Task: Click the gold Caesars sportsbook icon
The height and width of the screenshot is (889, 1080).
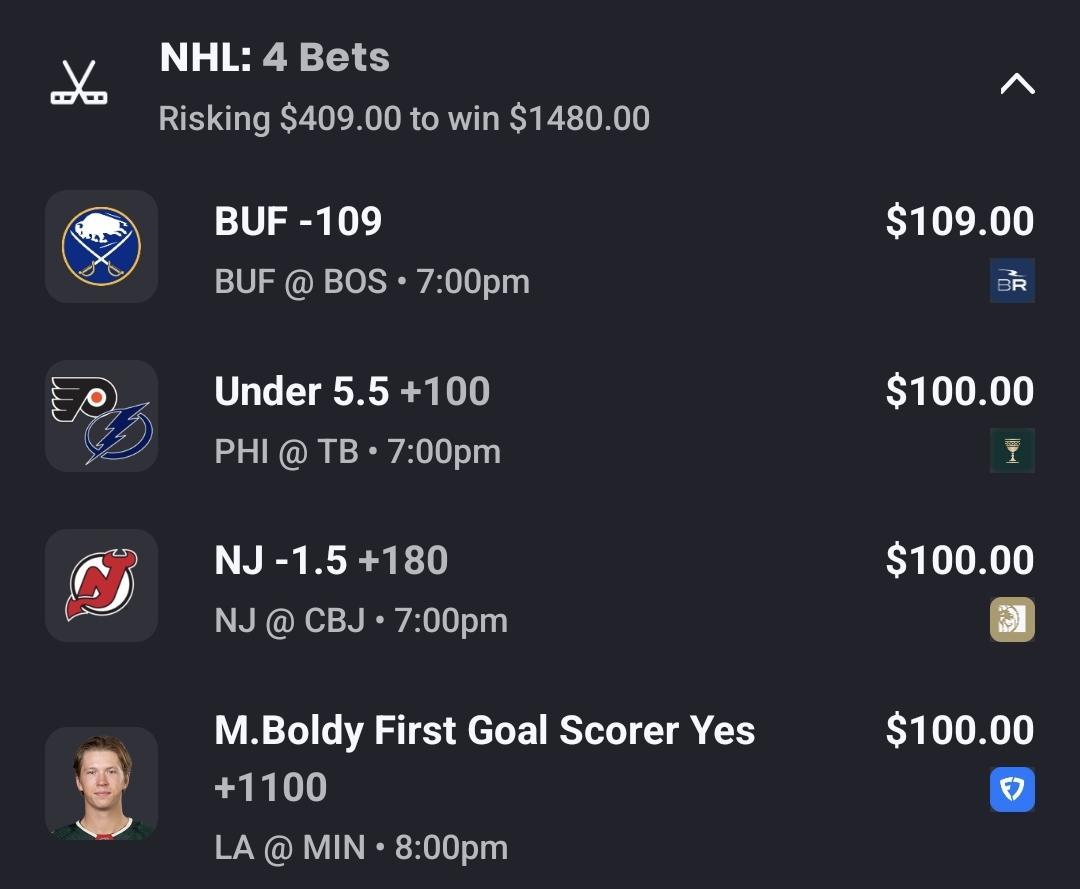Action: (x=1011, y=619)
